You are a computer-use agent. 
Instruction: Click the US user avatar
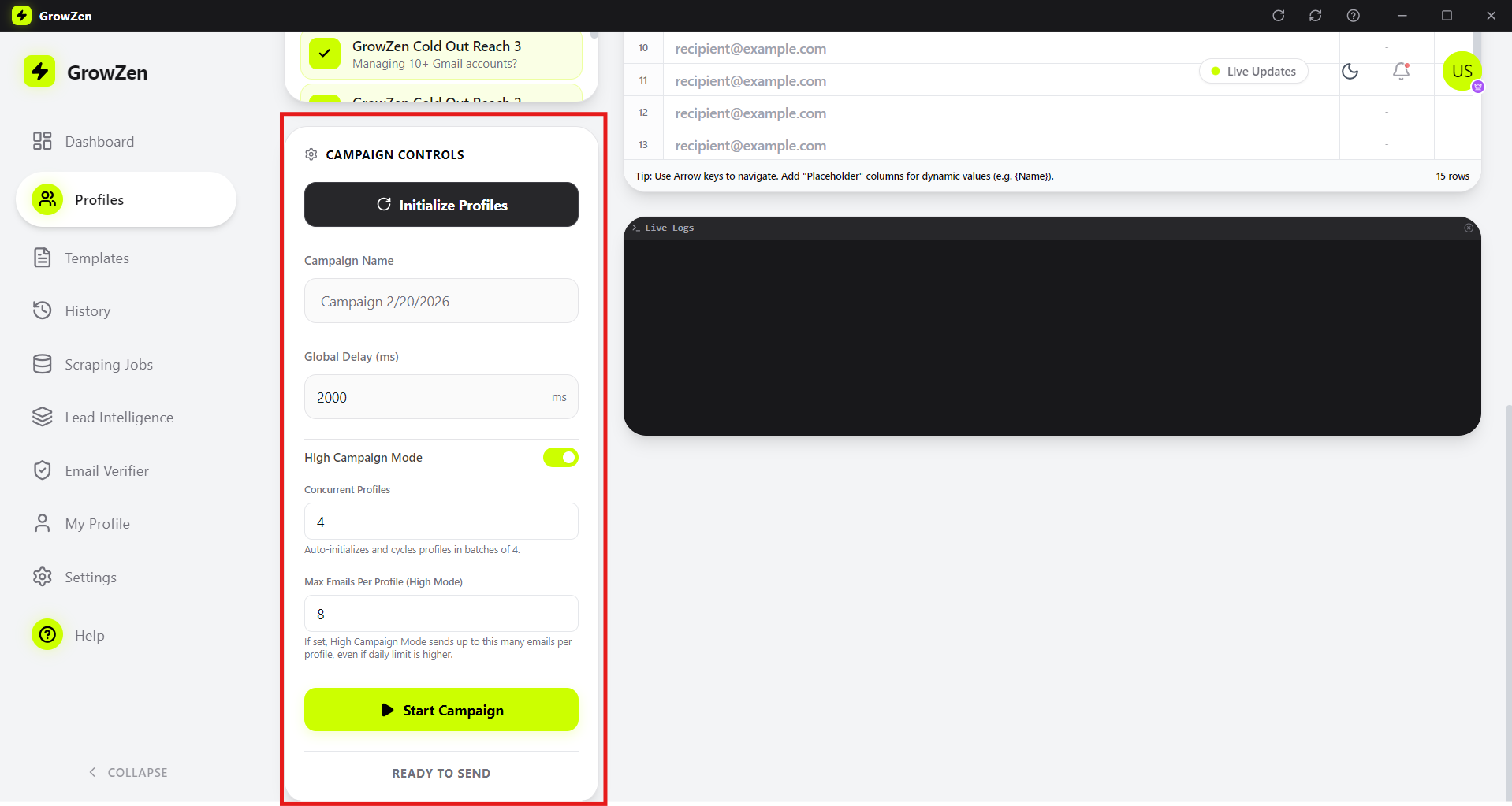click(1462, 72)
